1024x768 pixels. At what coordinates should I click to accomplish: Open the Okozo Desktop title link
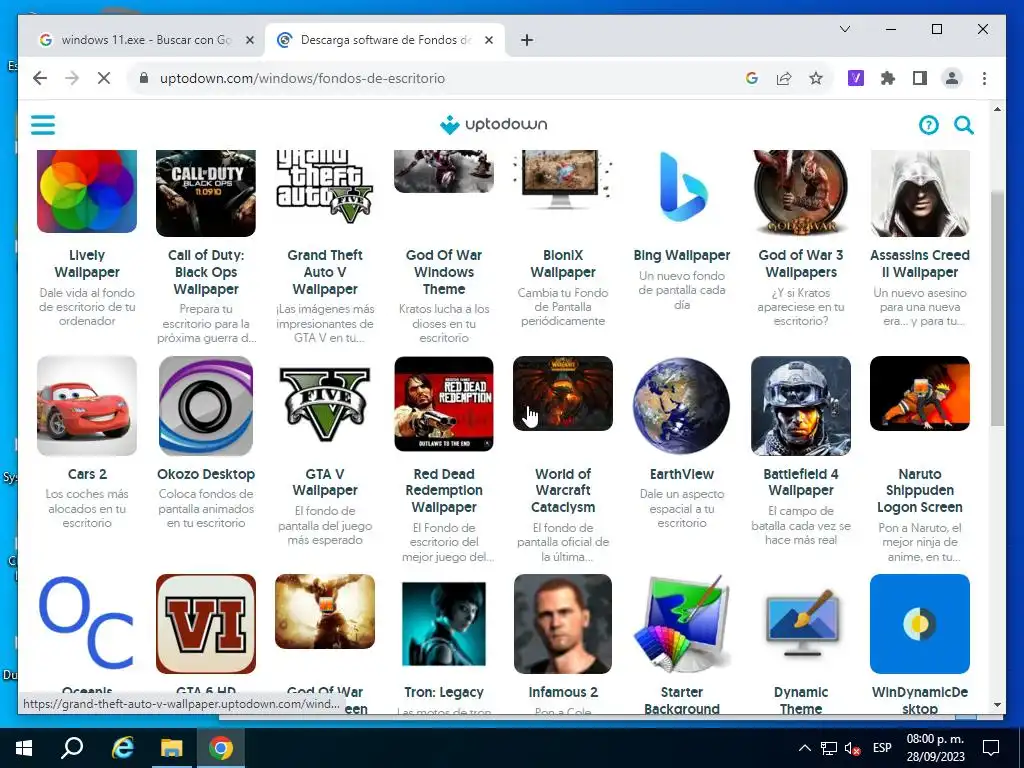[x=206, y=474]
